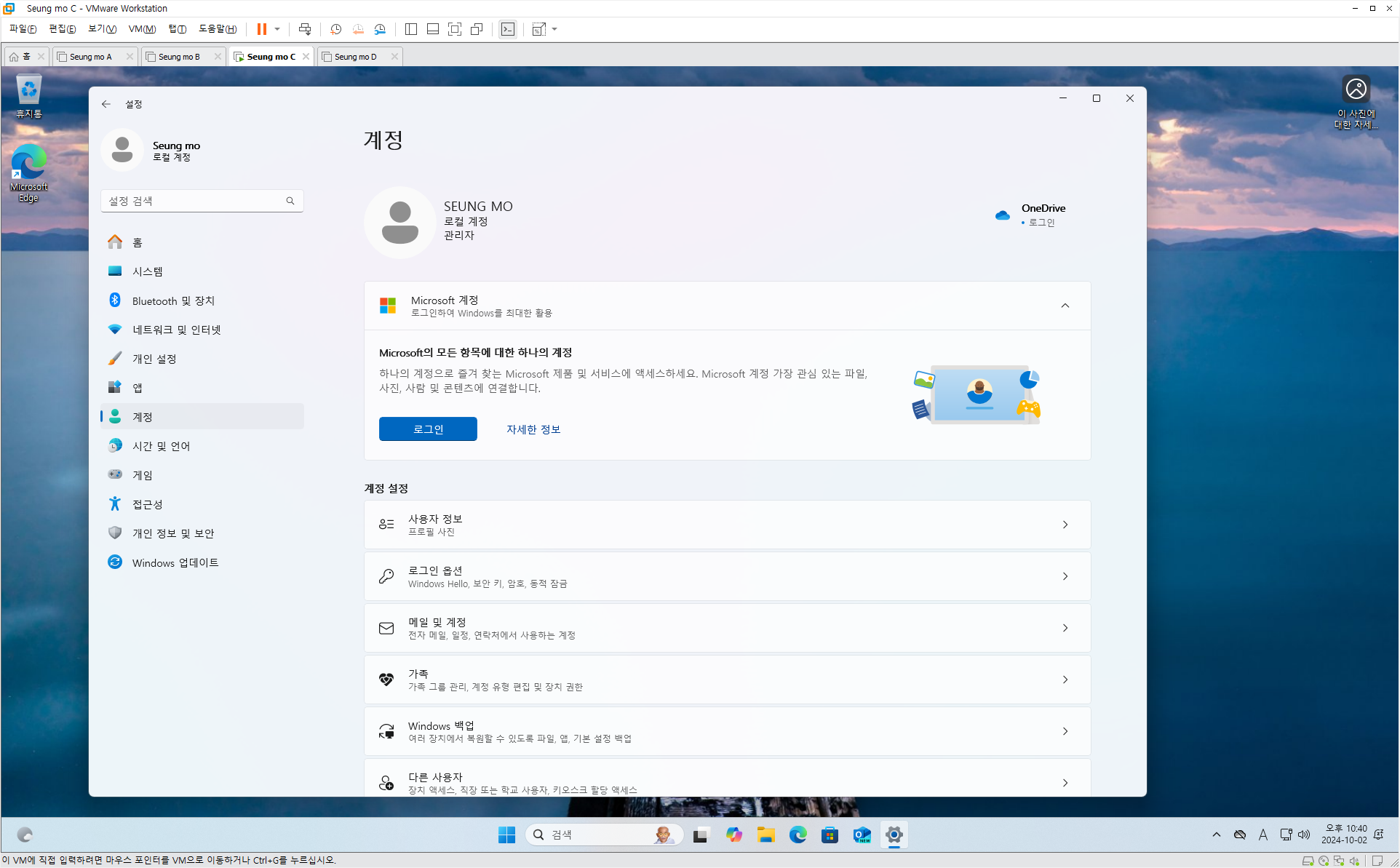The height and width of the screenshot is (868, 1400).
Task: Click the 자세한 정보 link
Action: (x=533, y=429)
